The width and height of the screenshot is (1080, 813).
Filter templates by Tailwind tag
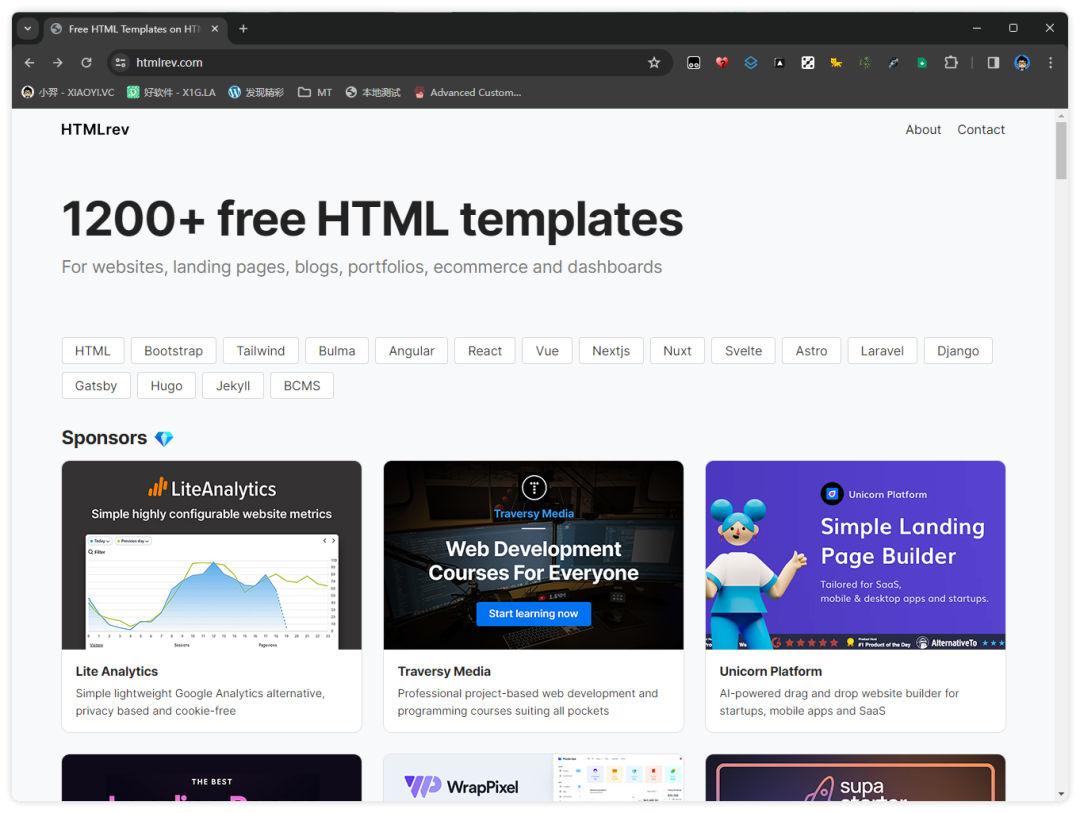[260, 351]
